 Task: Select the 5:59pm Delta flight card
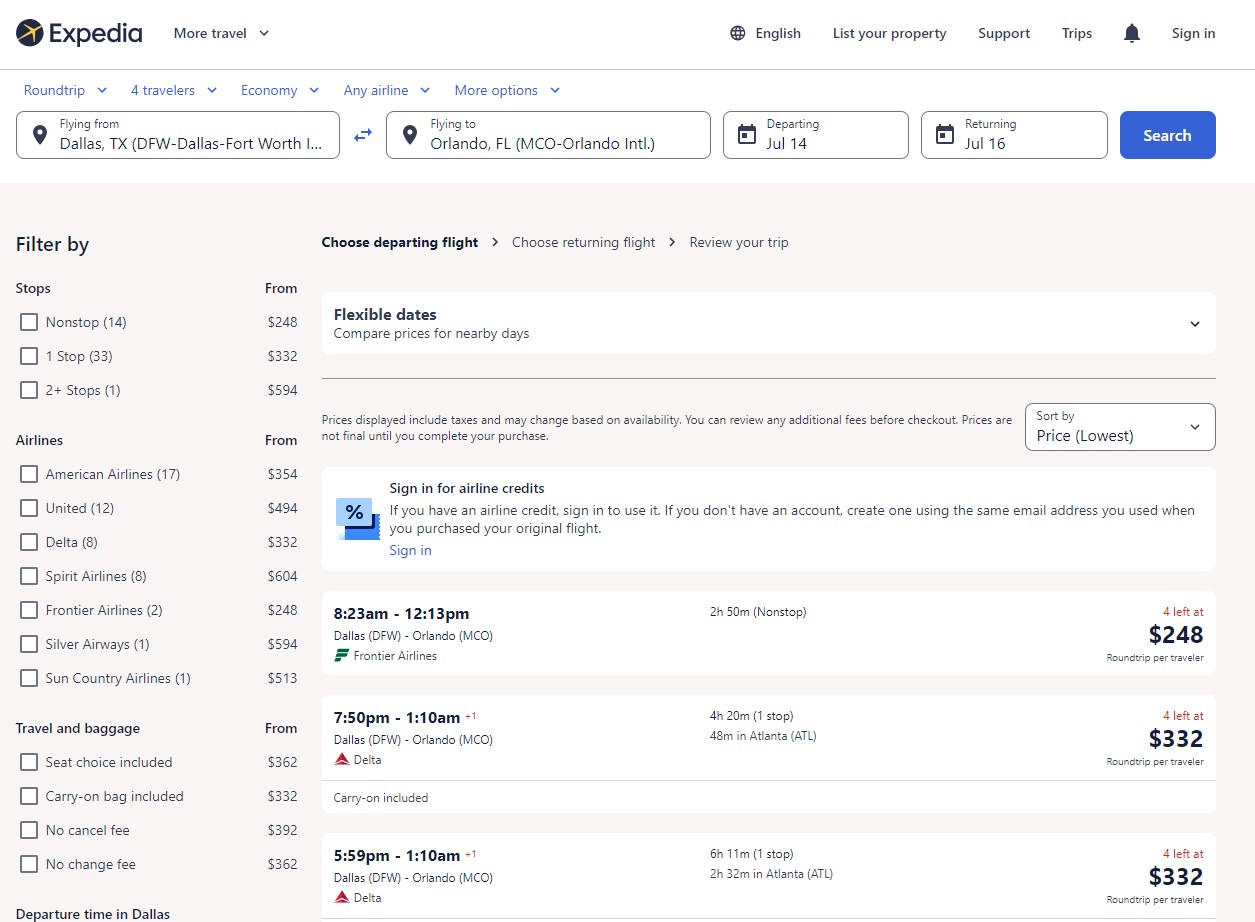(769, 877)
